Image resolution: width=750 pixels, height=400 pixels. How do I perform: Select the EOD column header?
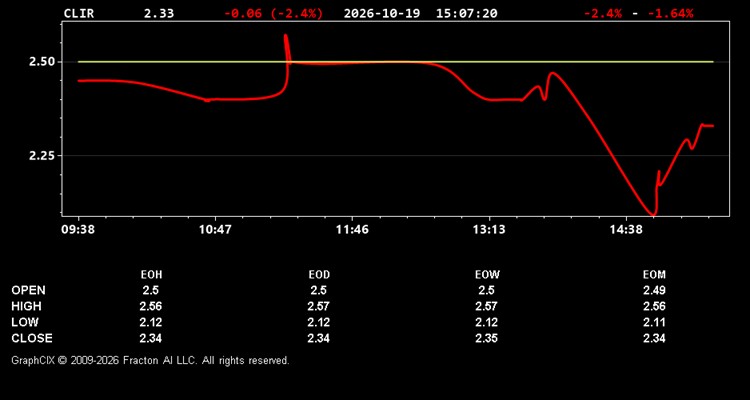(319, 275)
